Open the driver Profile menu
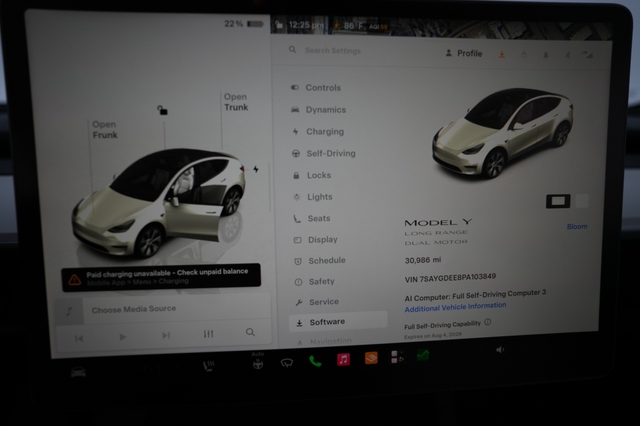 pyautogui.click(x=464, y=53)
